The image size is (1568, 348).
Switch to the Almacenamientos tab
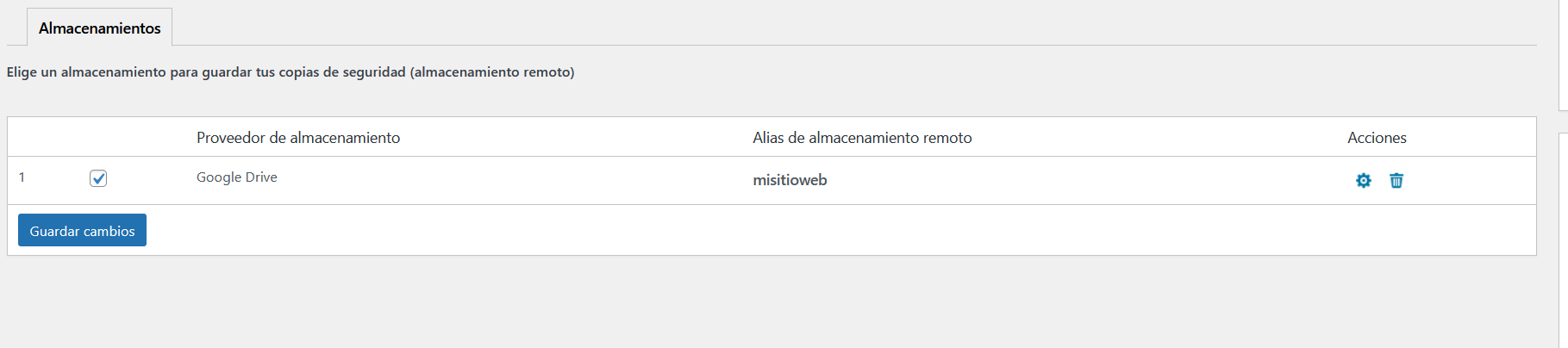coord(100,28)
